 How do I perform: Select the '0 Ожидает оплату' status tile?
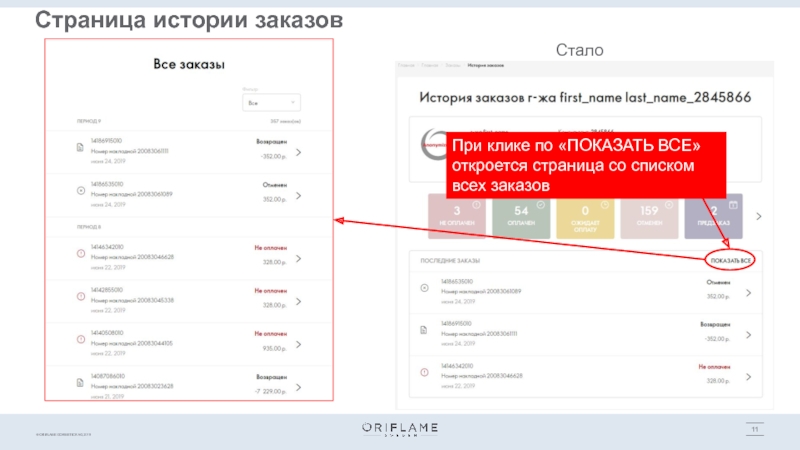585,216
